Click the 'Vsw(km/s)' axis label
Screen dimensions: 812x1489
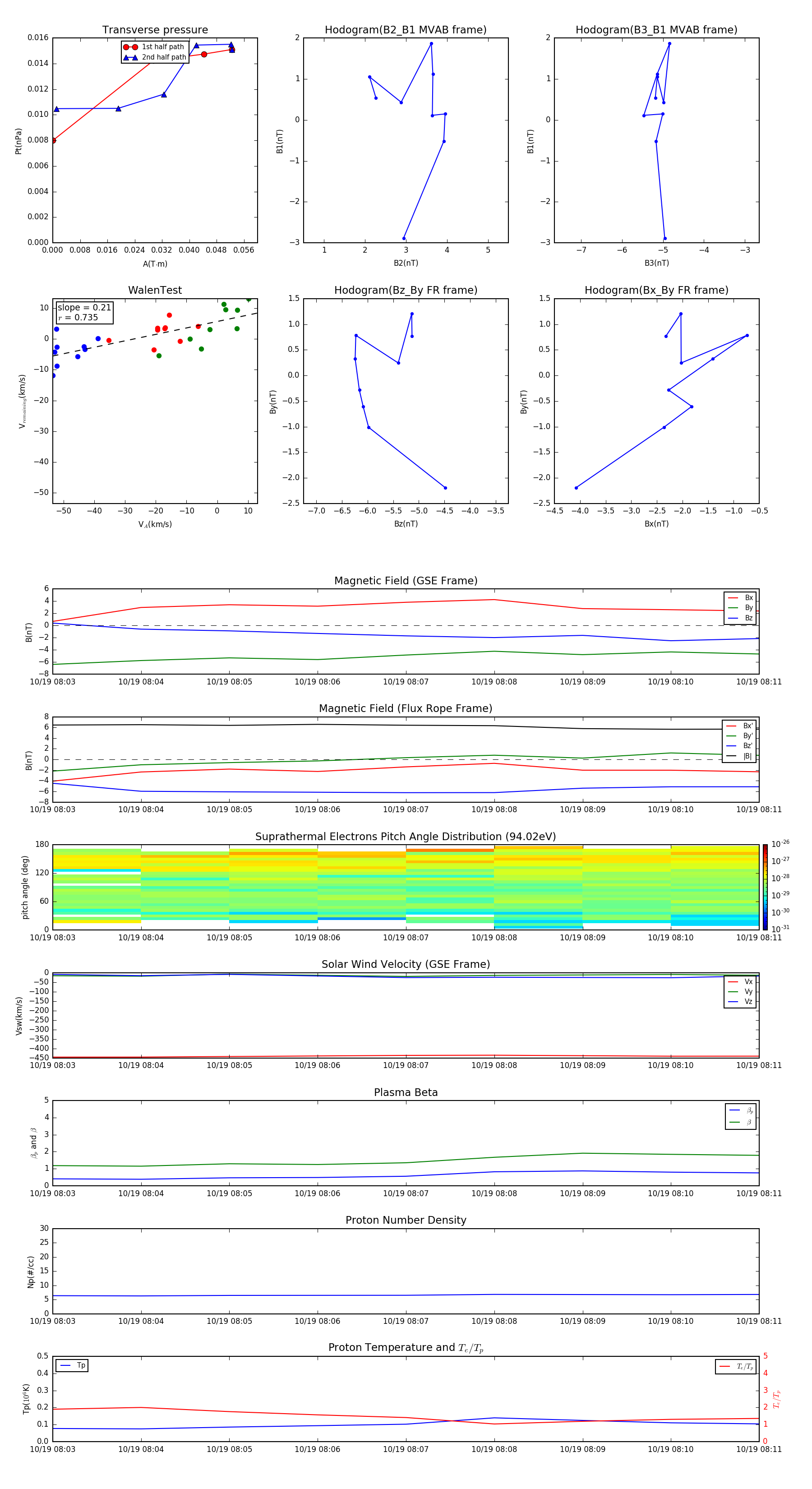19,1016
